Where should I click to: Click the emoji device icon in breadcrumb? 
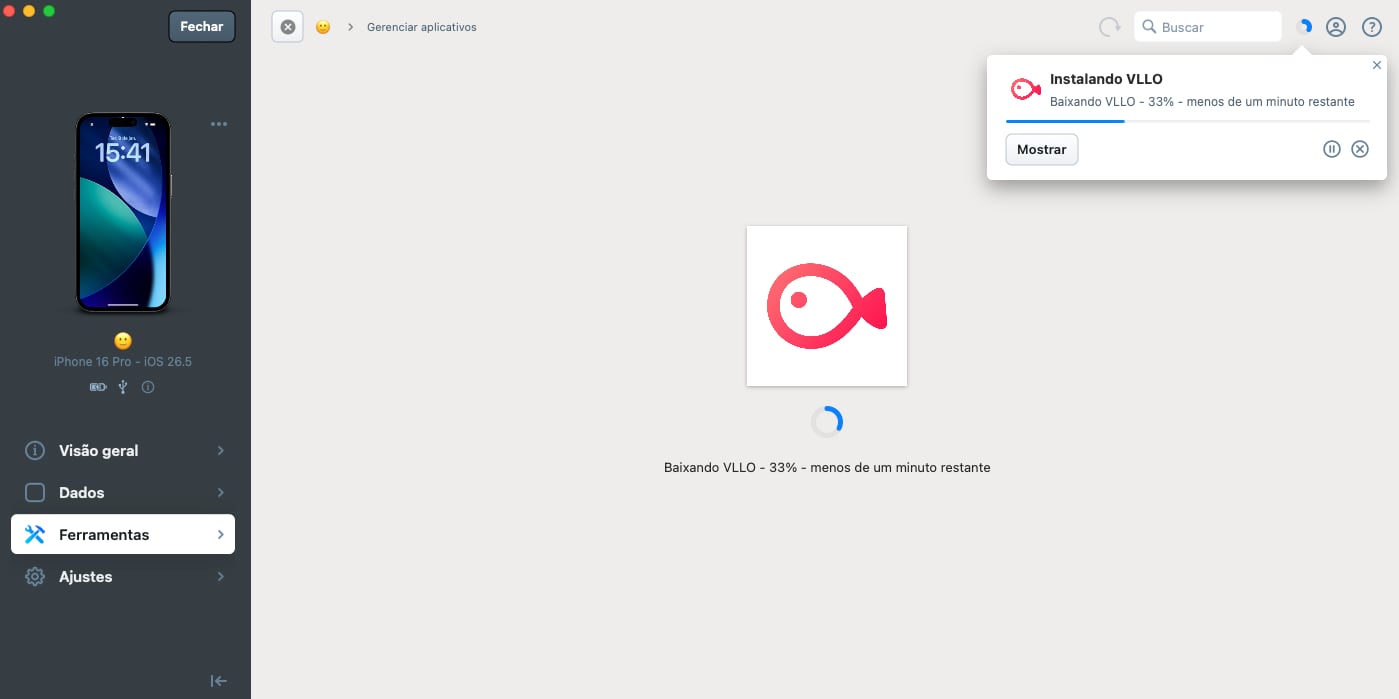(x=323, y=27)
